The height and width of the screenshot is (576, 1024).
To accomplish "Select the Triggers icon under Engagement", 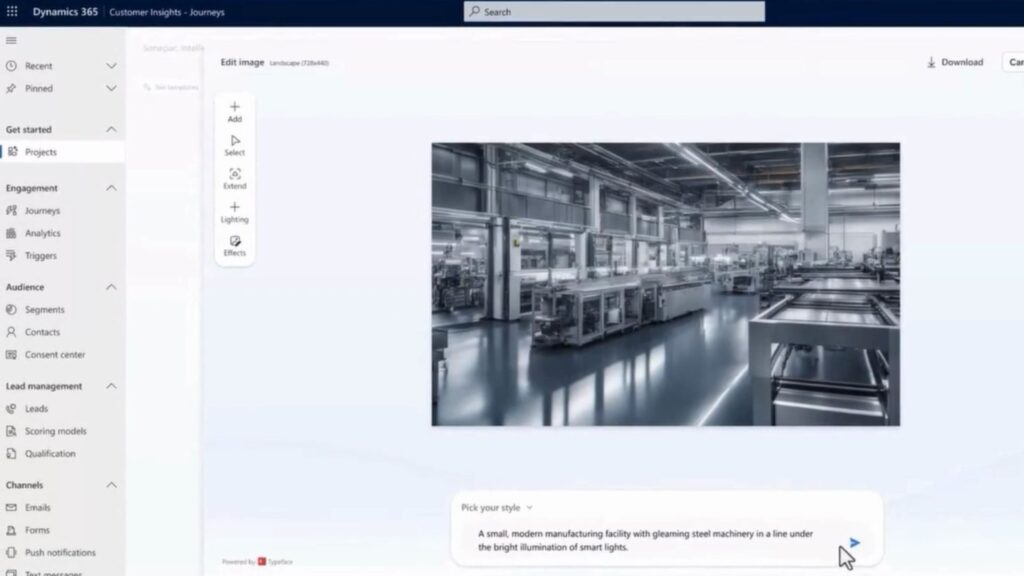I will [x=12, y=255].
